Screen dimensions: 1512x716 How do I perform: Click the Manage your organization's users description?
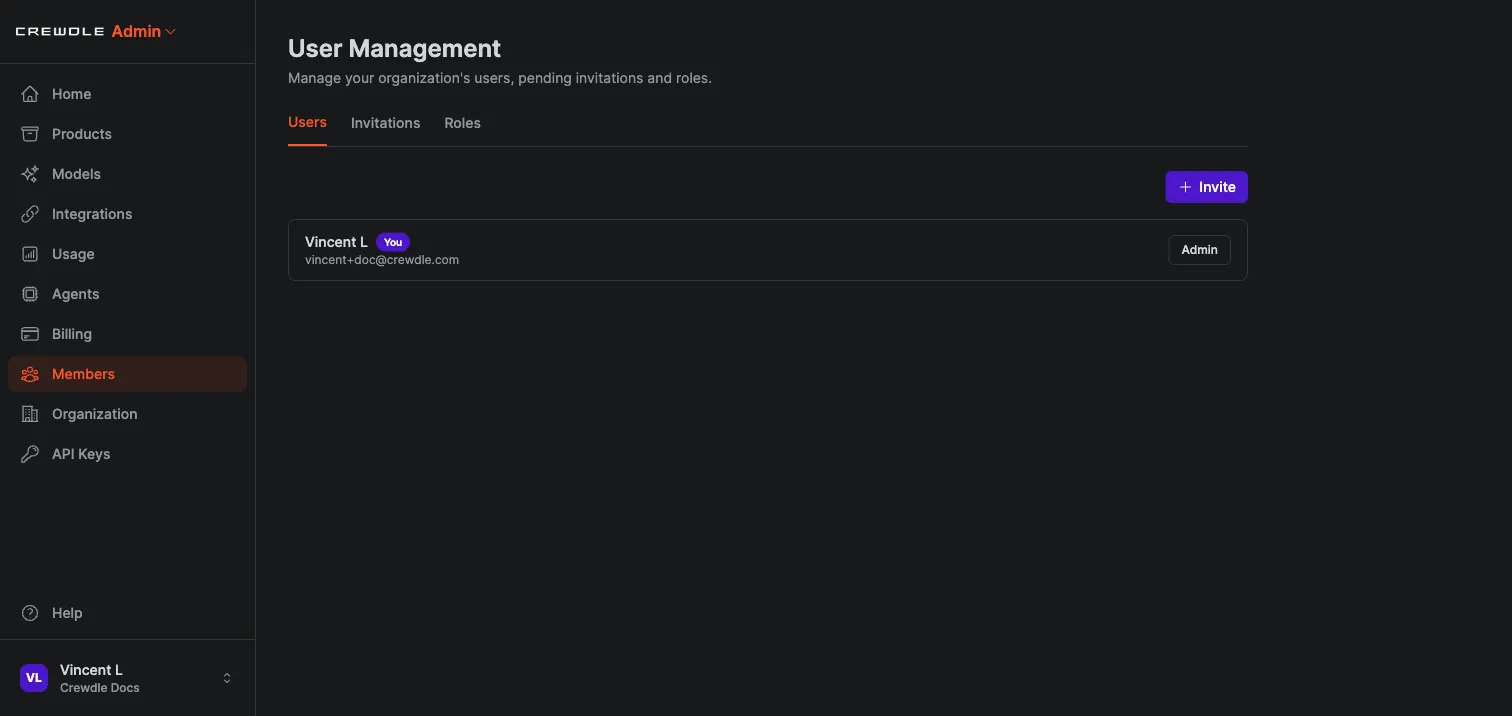[x=500, y=78]
